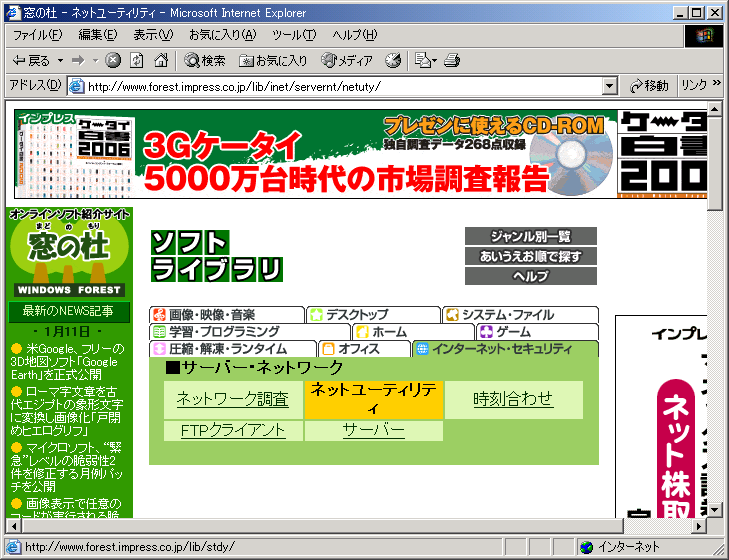Image resolution: width=729 pixels, height=560 pixels.
Task: Select the デスクトップ tab
Action: coord(373,315)
